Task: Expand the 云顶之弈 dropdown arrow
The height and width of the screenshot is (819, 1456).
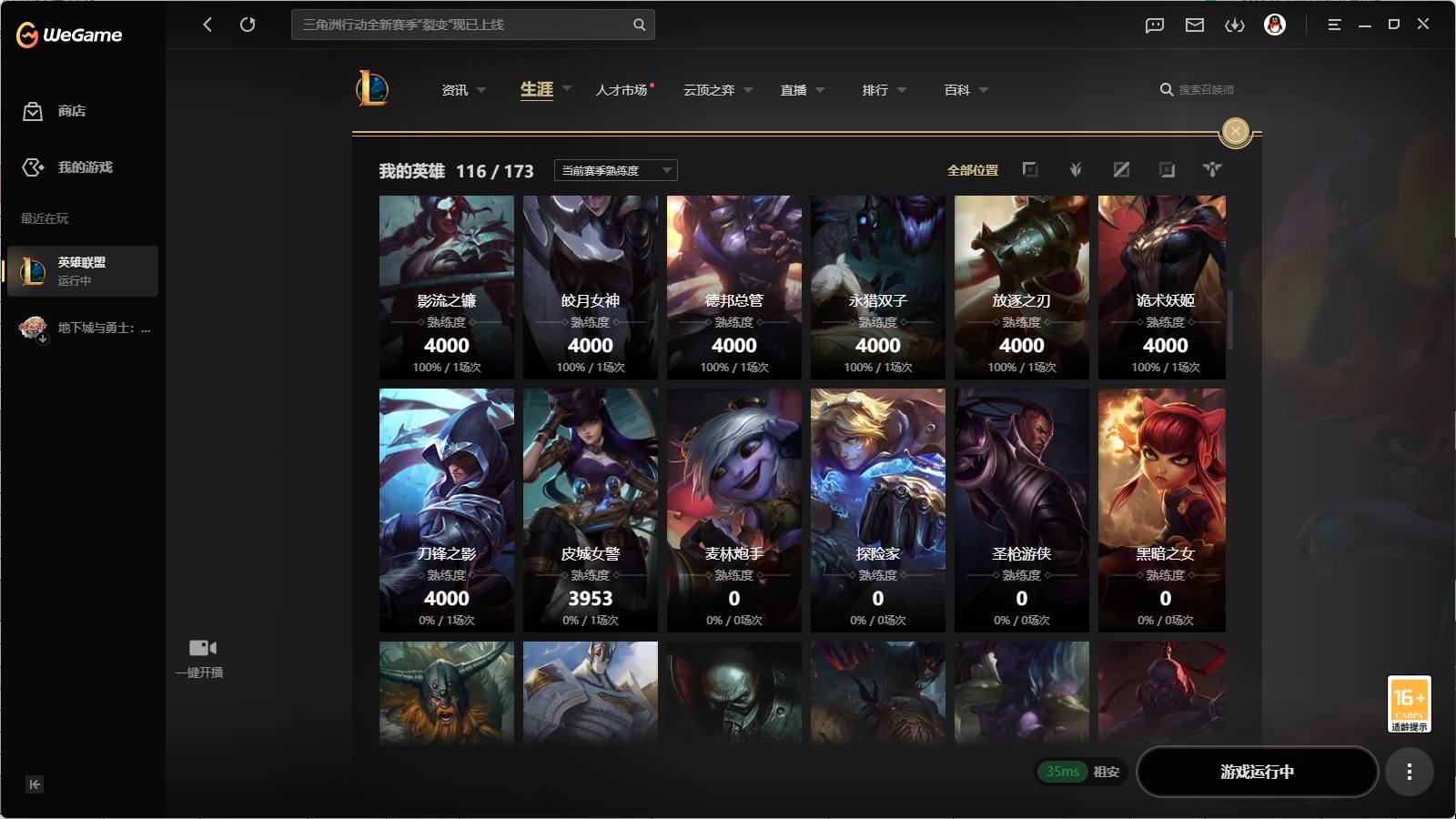Action: tap(748, 90)
